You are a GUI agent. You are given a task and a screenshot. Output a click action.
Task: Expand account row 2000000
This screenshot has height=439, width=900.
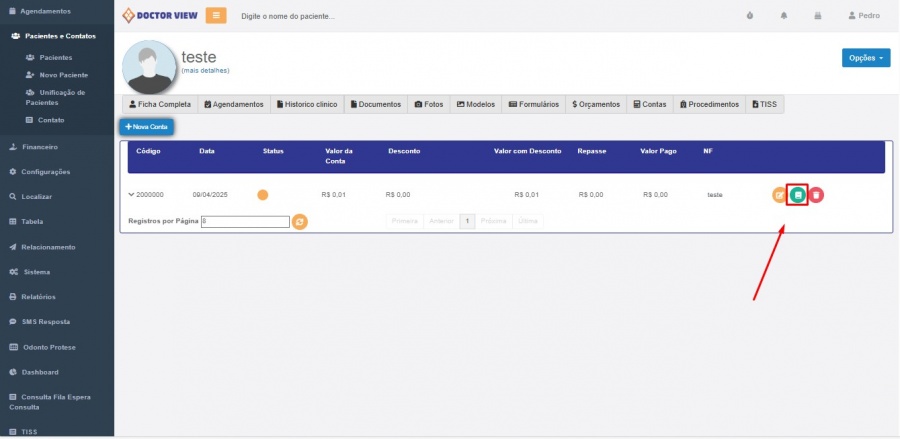click(x=131, y=195)
